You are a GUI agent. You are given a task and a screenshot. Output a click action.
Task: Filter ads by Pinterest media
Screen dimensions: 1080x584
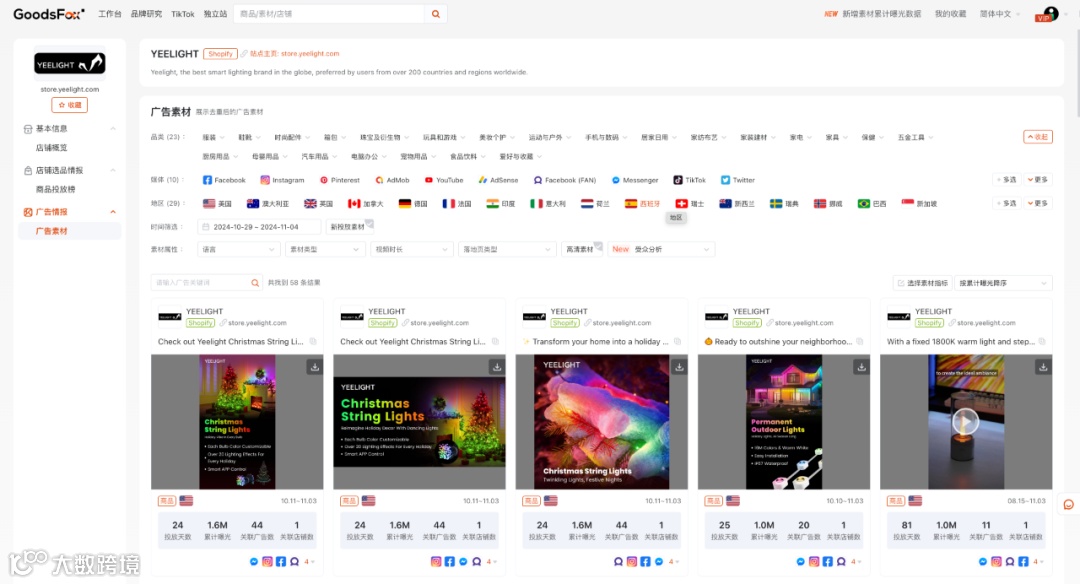(340, 180)
